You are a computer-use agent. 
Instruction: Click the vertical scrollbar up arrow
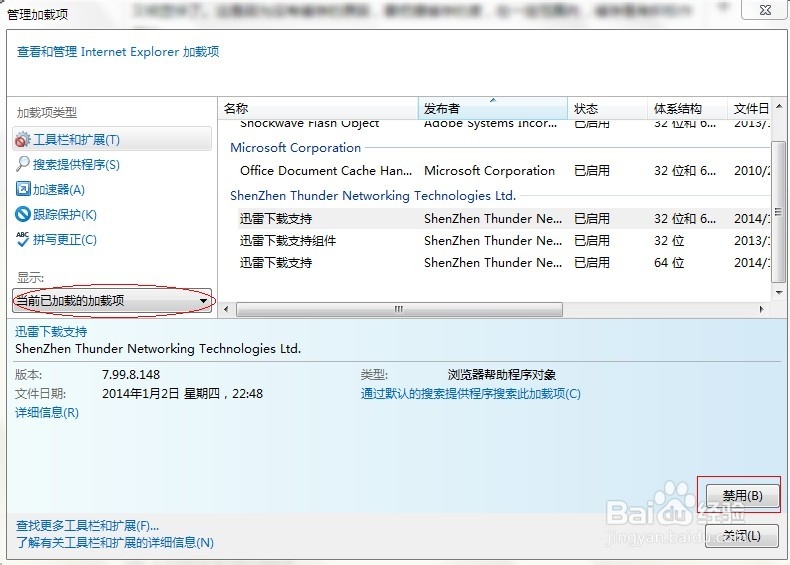tap(779, 106)
